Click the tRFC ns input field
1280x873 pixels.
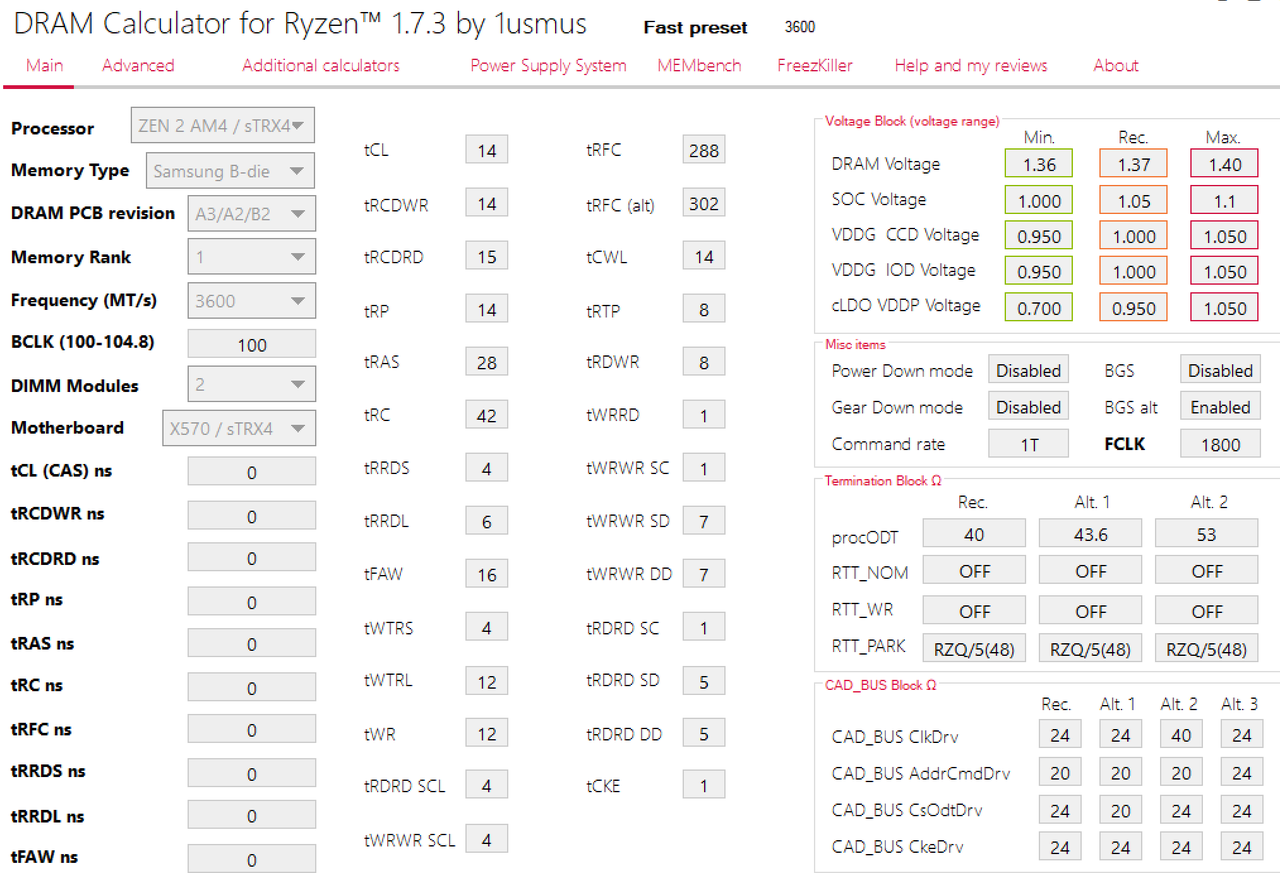pyautogui.click(x=252, y=730)
